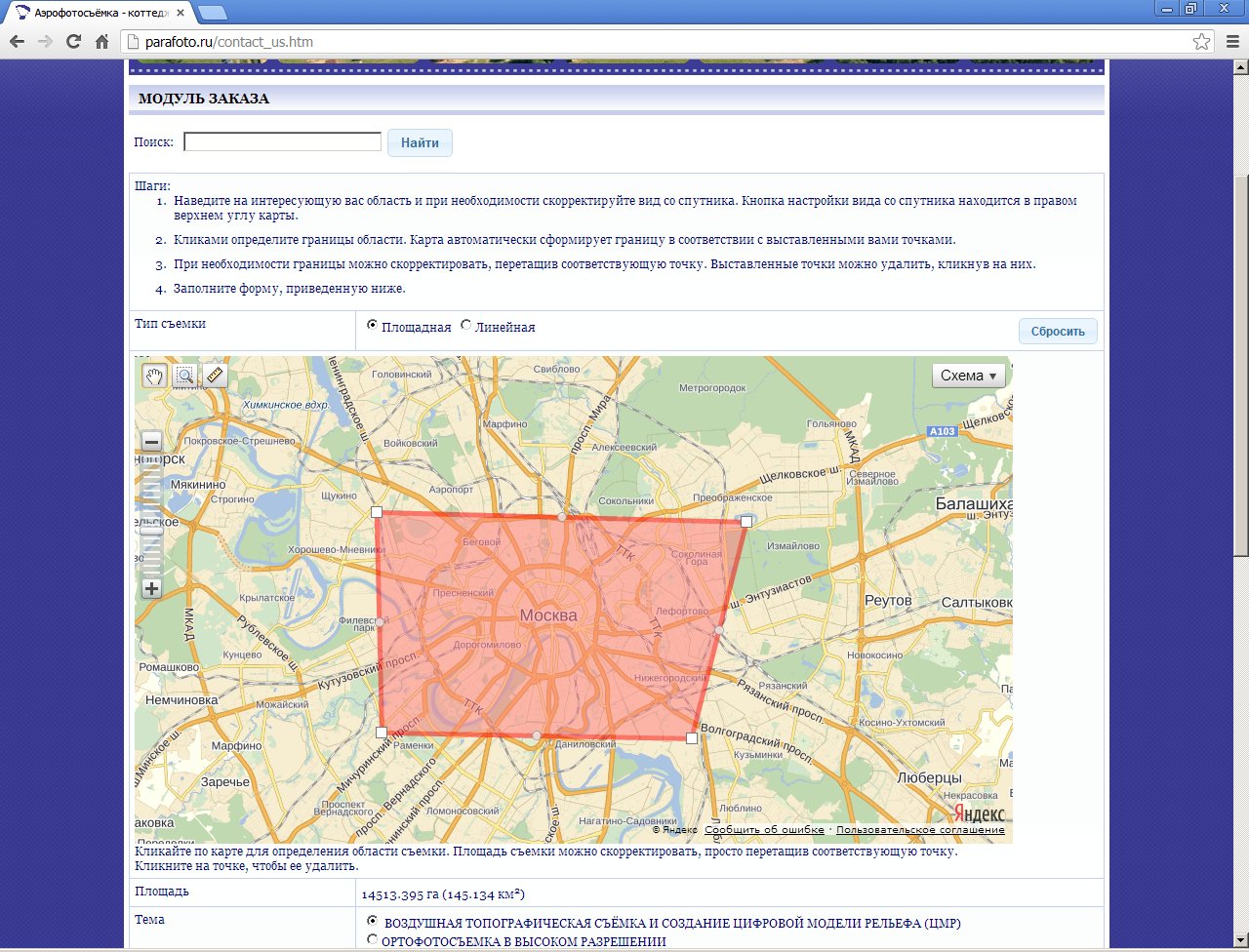Click the polygon midpoint handle near Даниловский
Screen dimensions: 1249x952
coord(537,734)
